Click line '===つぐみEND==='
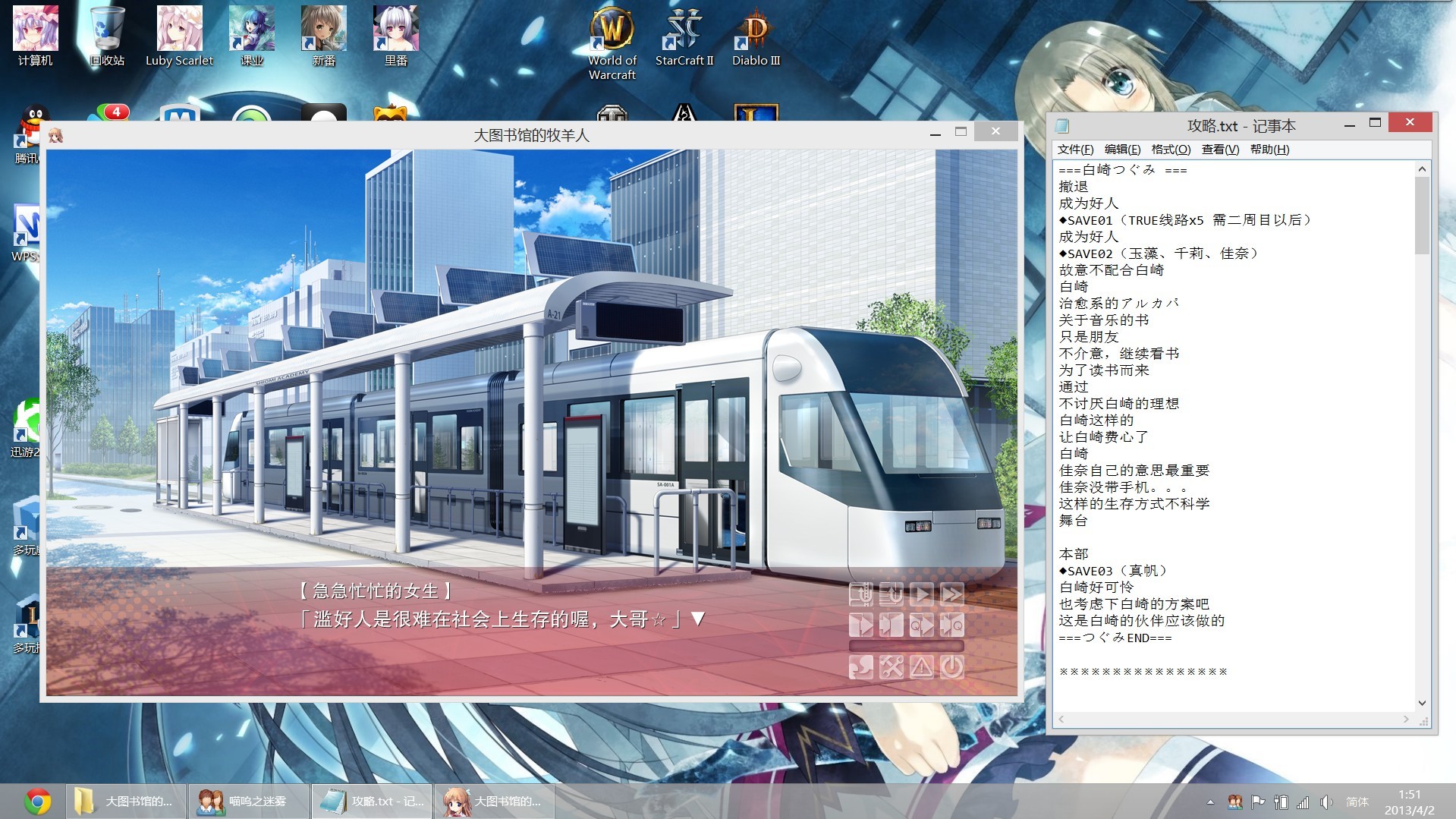Image resolution: width=1456 pixels, height=819 pixels. coord(1115,638)
